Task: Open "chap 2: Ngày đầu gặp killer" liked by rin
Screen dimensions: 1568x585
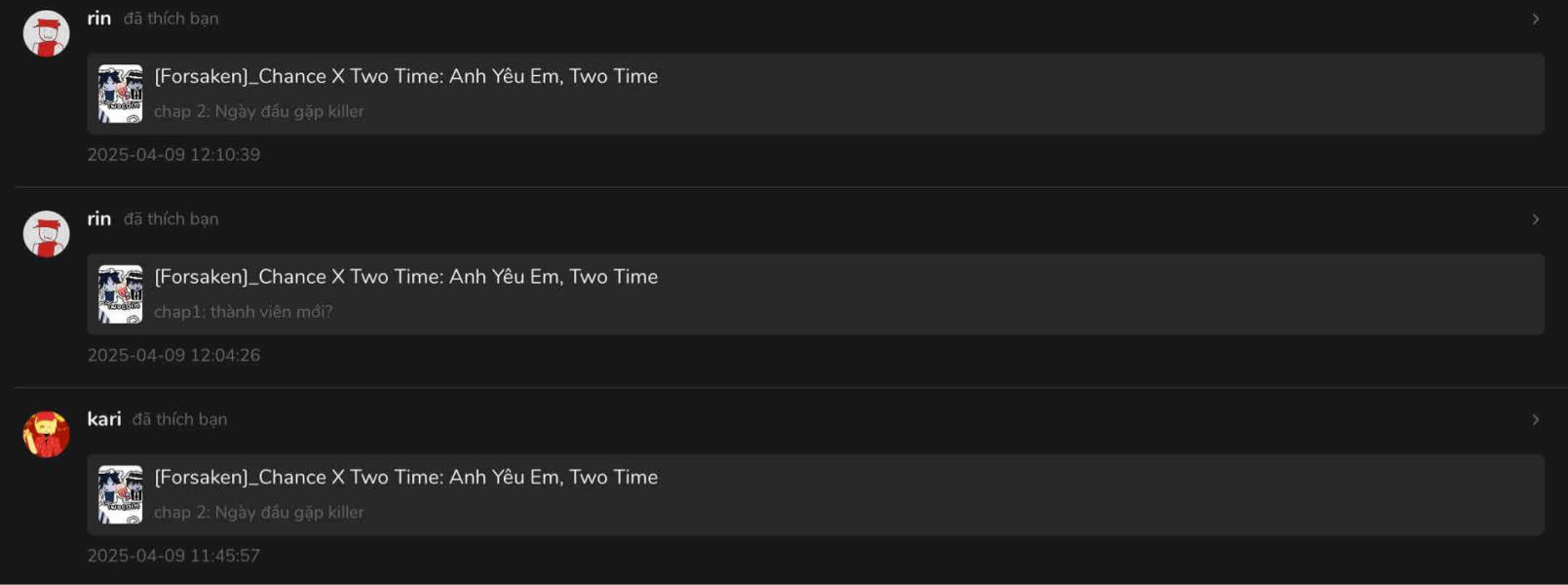Action: [258, 112]
